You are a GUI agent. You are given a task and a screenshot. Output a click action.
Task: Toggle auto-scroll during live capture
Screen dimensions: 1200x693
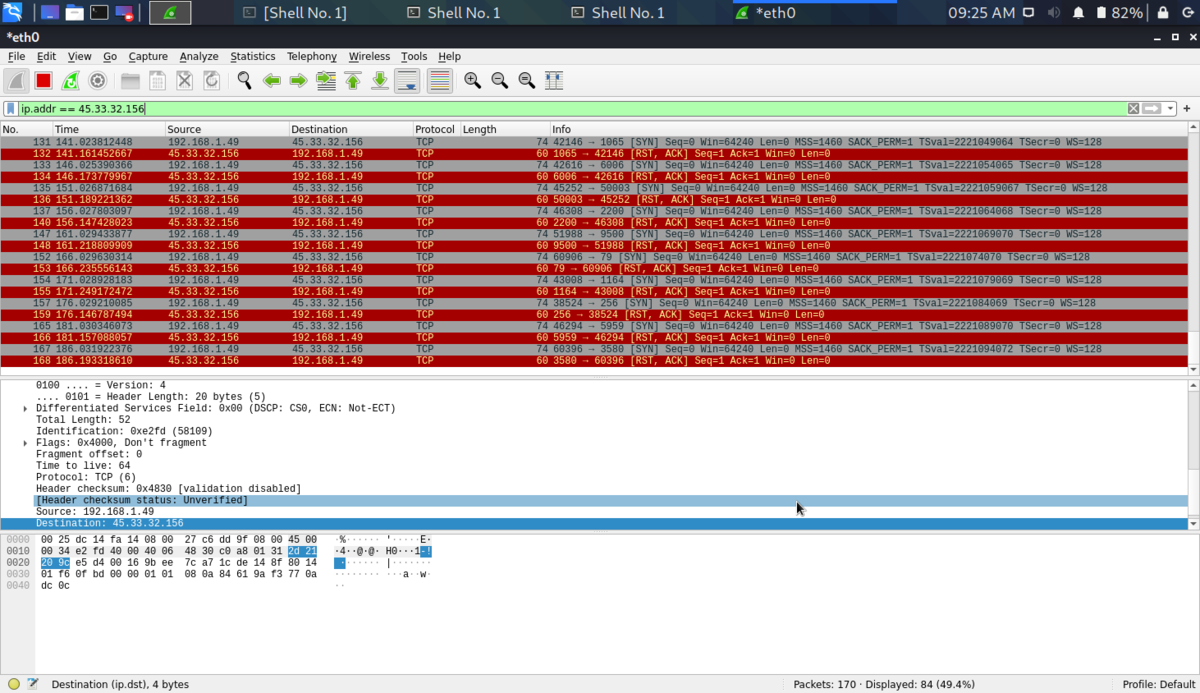406,81
